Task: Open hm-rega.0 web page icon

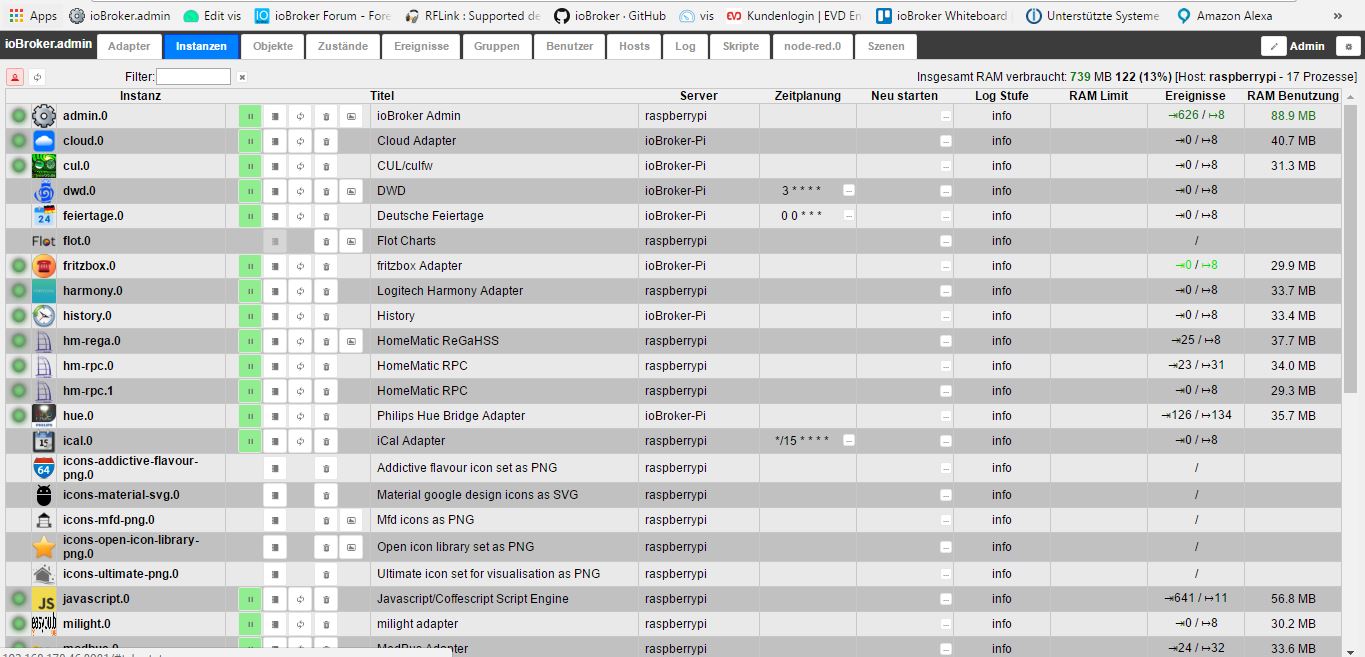Action: point(351,341)
